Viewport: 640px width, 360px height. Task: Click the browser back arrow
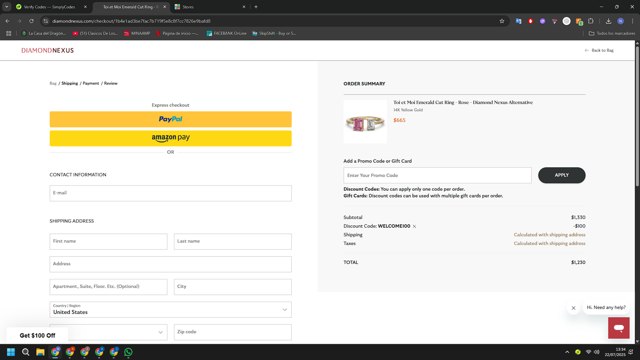[x=8, y=21]
